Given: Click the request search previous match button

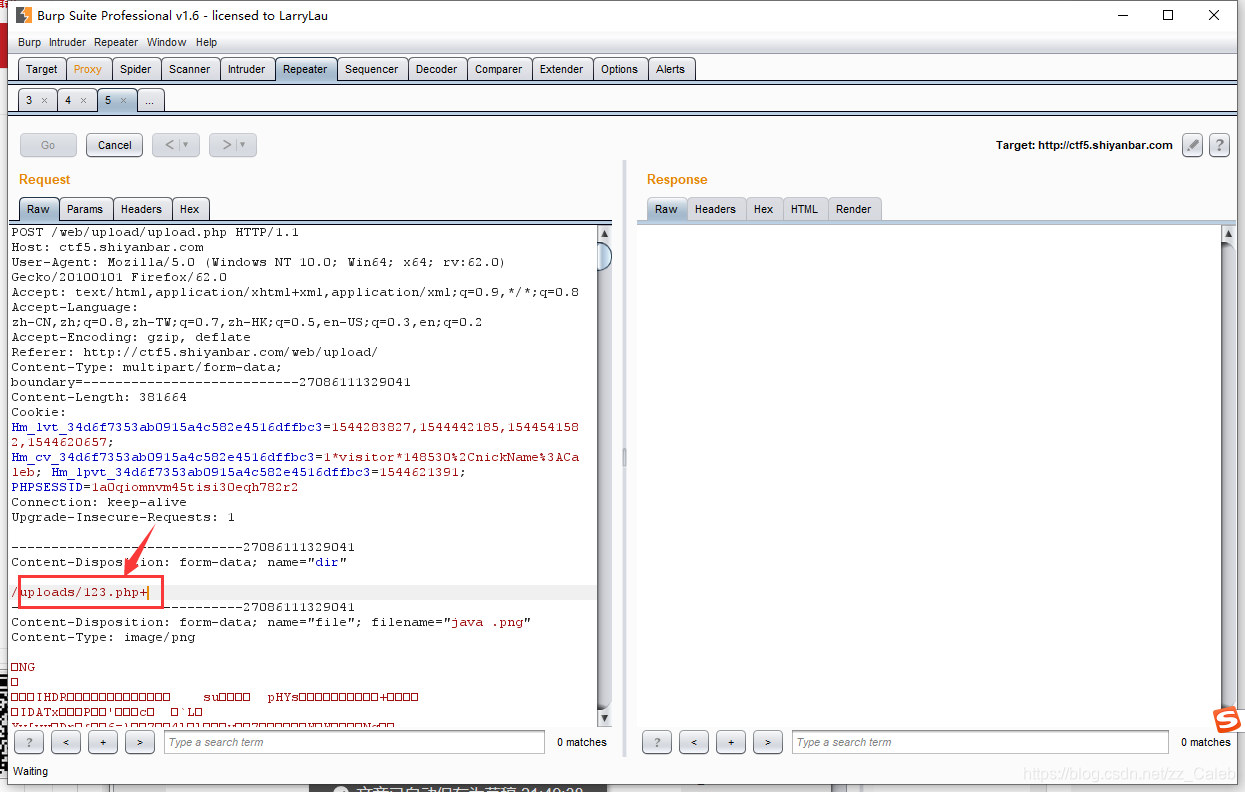Looking at the screenshot, I should pos(66,742).
